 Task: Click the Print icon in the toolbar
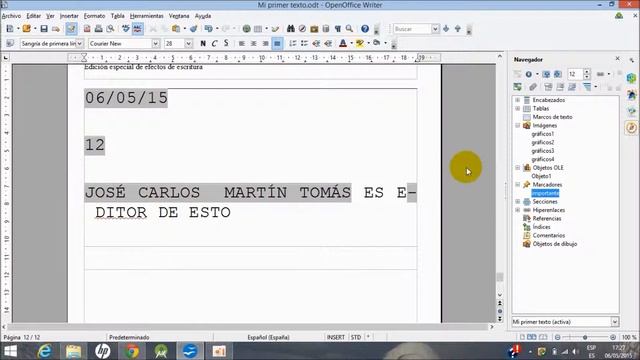(x=98, y=29)
